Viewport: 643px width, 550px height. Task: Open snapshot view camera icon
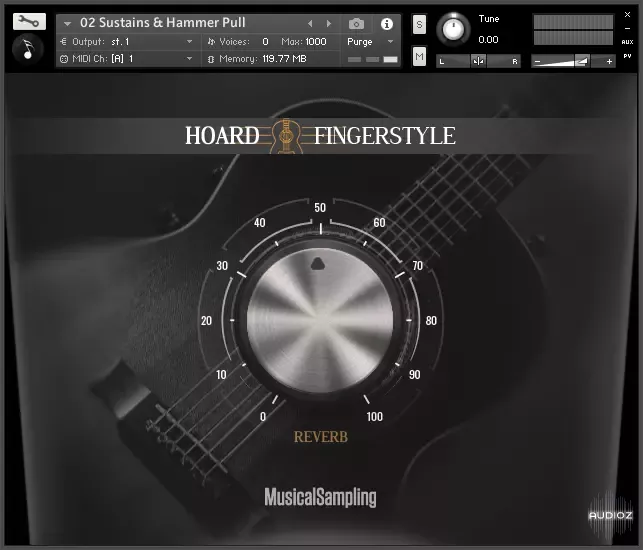356,24
